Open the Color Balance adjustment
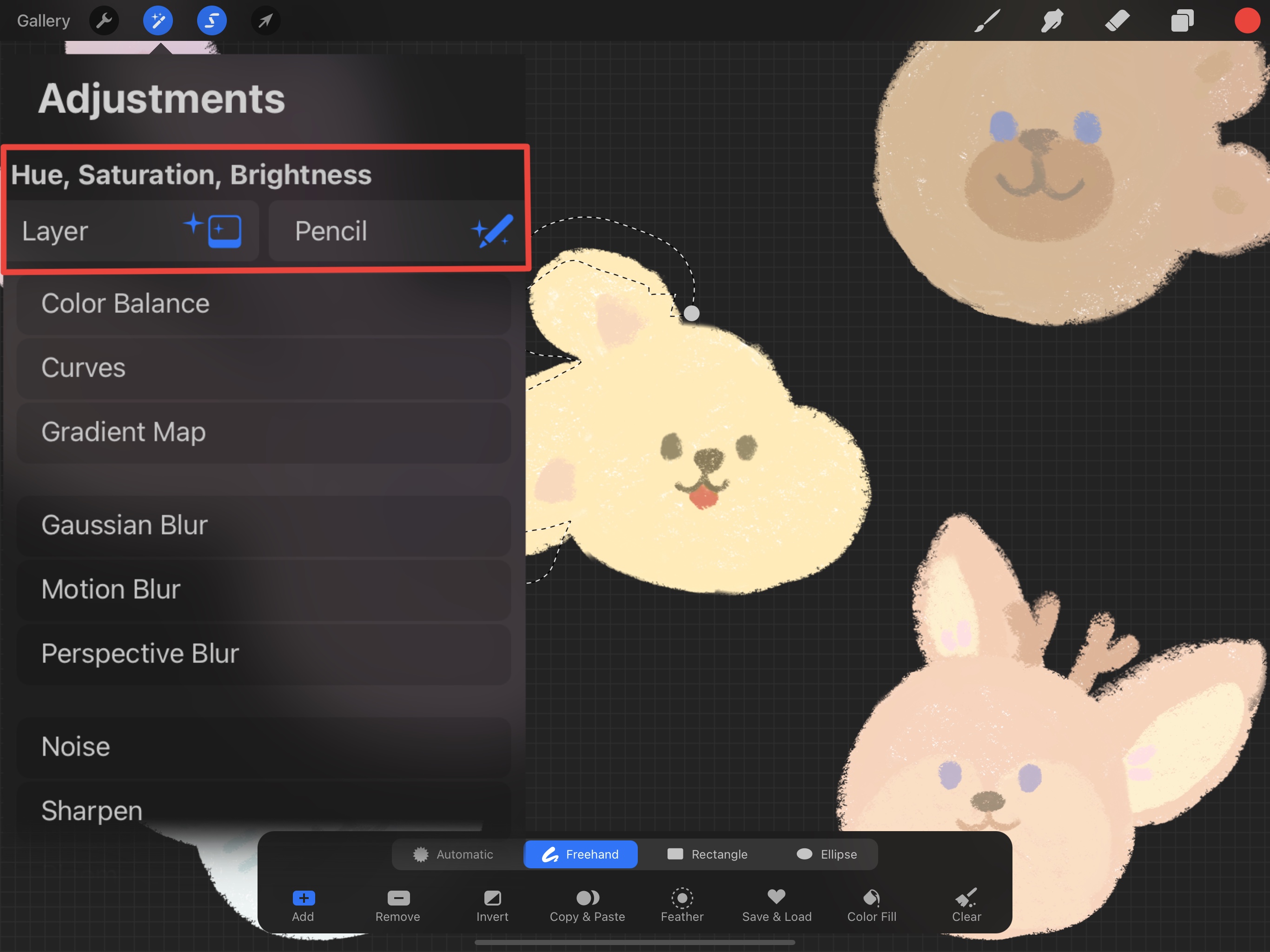The image size is (1270, 952). coord(264,304)
